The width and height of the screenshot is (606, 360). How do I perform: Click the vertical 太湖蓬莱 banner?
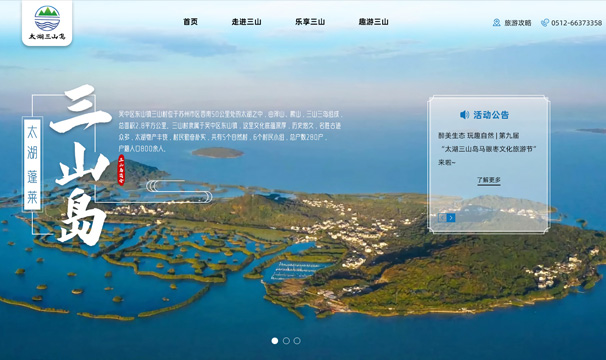(32, 165)
